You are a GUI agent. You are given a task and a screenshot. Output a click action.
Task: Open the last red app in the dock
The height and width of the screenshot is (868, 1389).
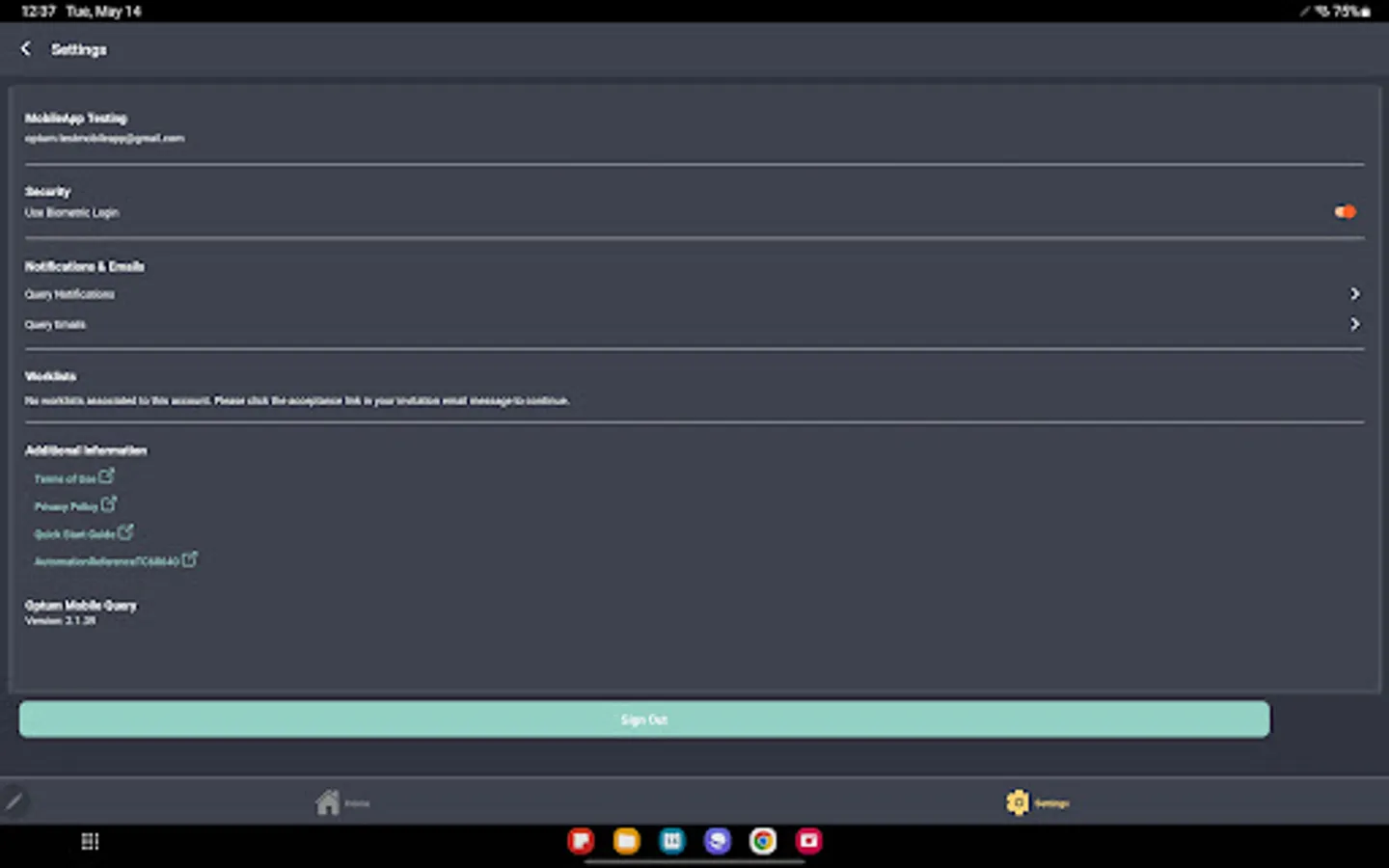pos(808,841)
